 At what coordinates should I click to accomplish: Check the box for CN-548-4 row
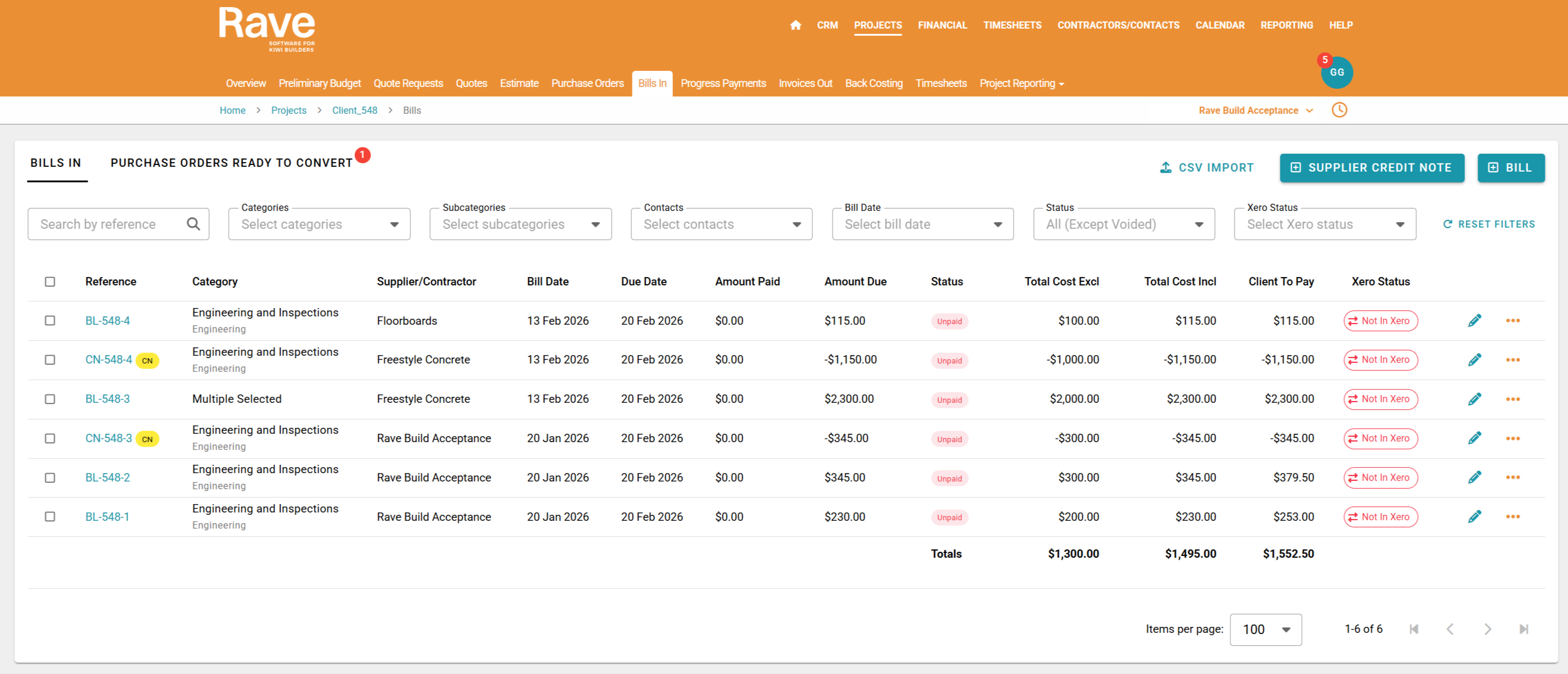(x=50, y=360)
